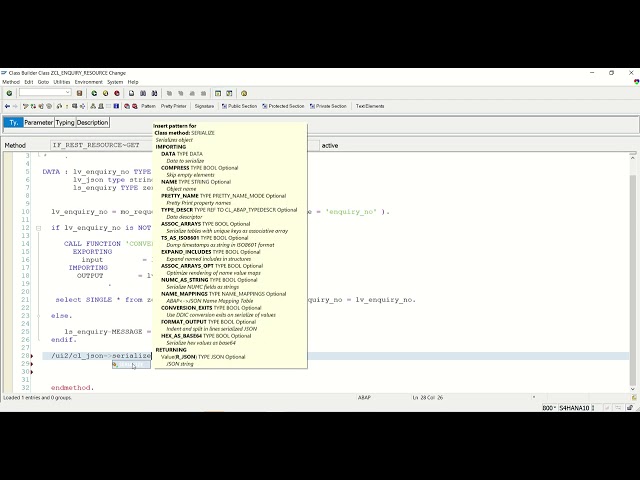The image size is (640, 480).
Task: Click the Set/Delete Session Breakpoint icon
Action: (x=127, y=106)
